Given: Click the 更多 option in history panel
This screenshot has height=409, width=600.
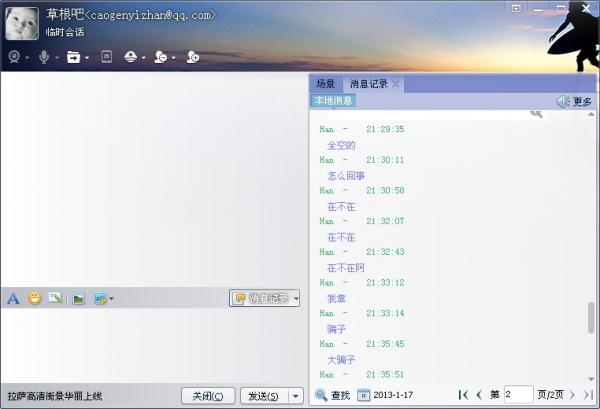Looking at the screenshot, I should coord(582,101).
